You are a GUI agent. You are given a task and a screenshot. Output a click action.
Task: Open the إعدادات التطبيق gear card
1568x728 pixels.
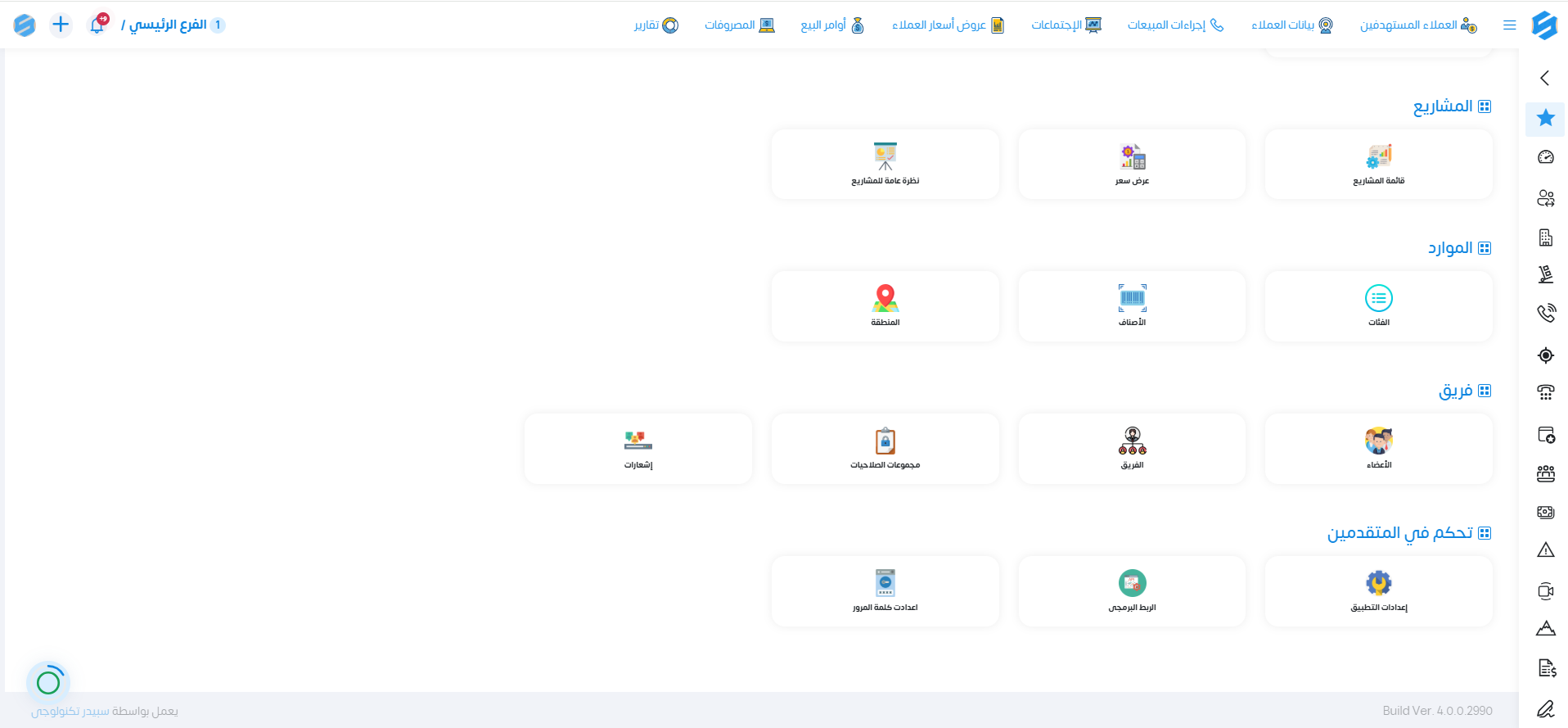tap(1378, 591)
